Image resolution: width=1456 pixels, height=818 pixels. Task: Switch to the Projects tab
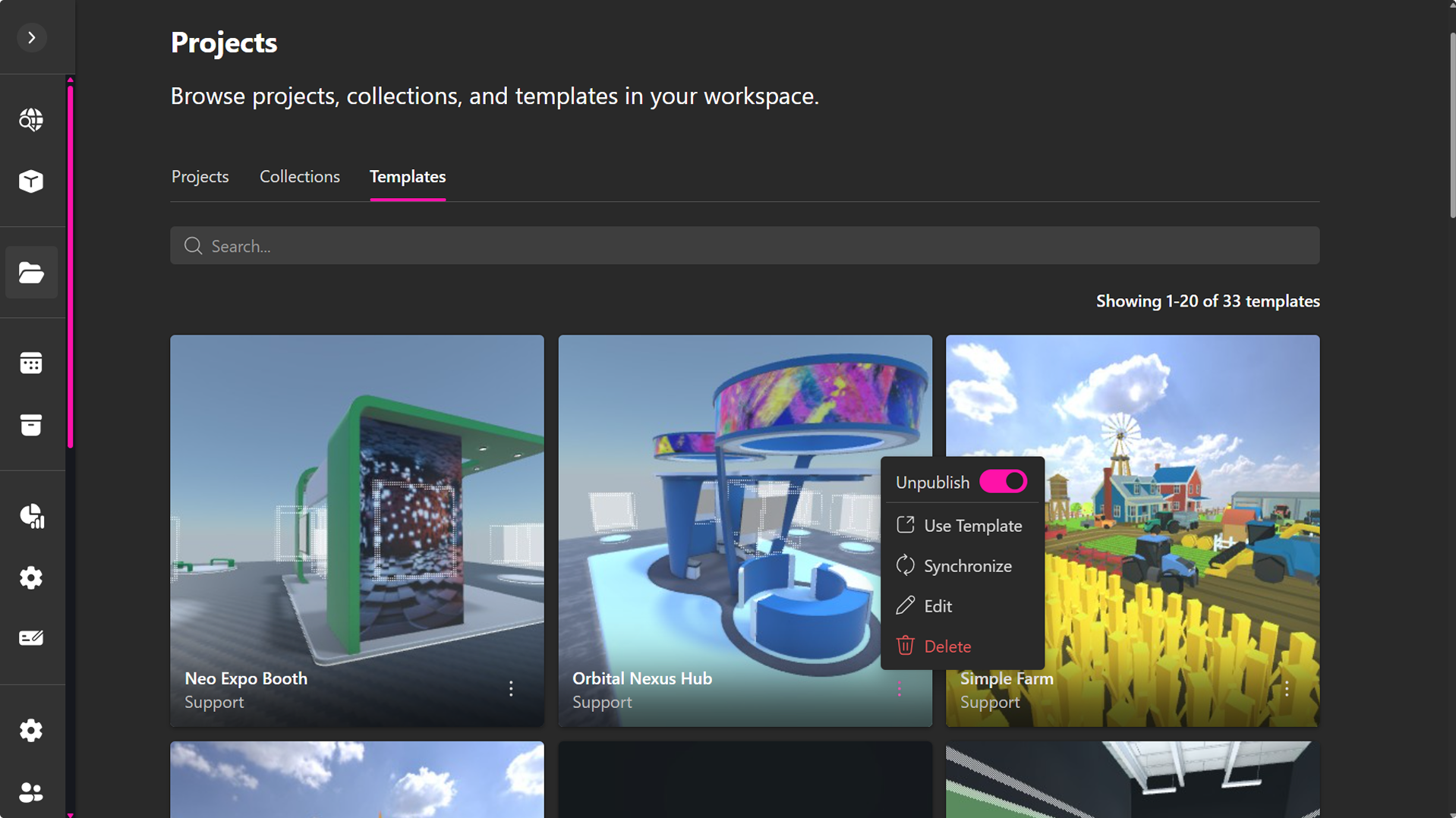tap(200, 176)
